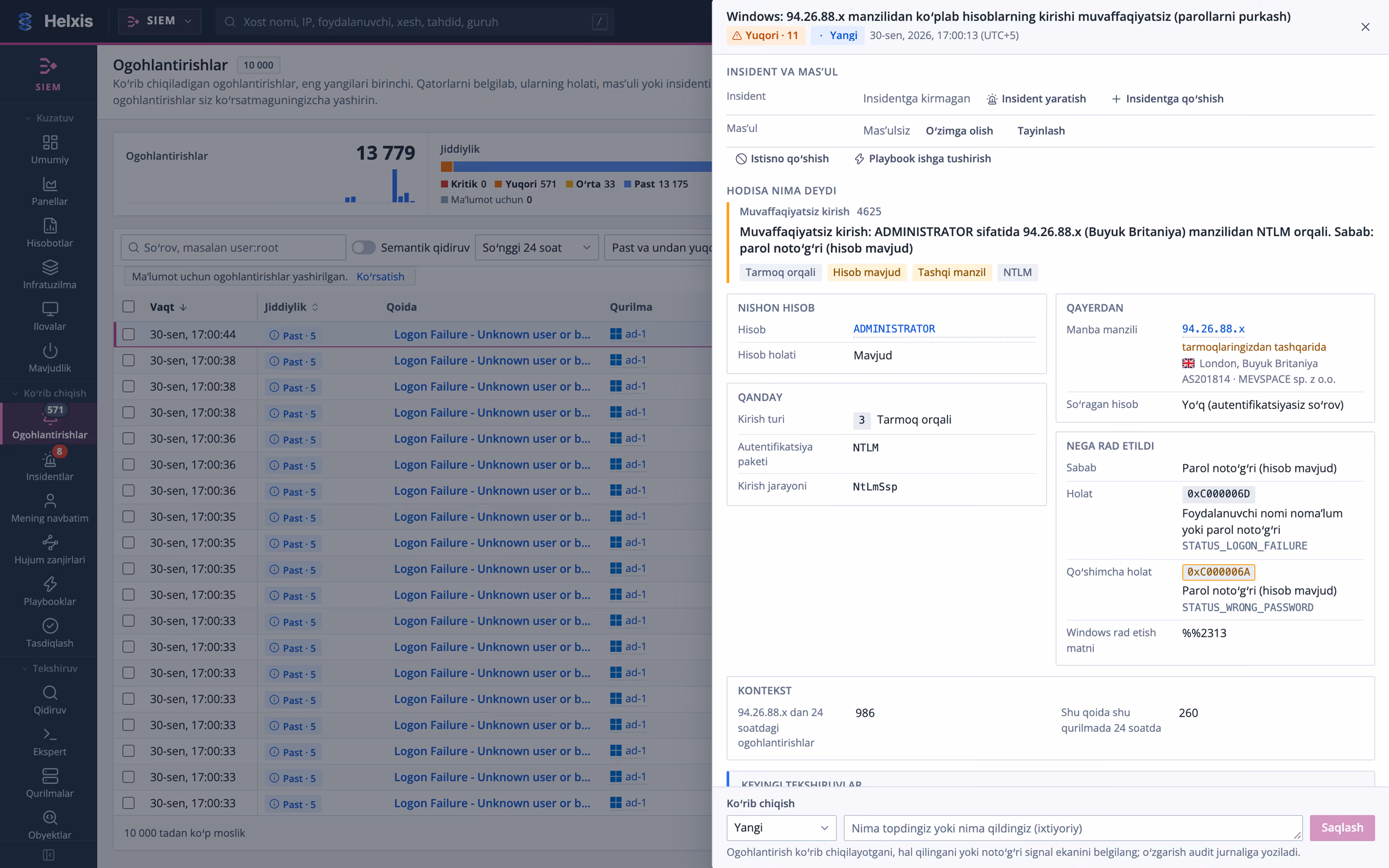Click Istisno qo'shish button
This screenshot has height=868, width=1389.
pos(782,158)
